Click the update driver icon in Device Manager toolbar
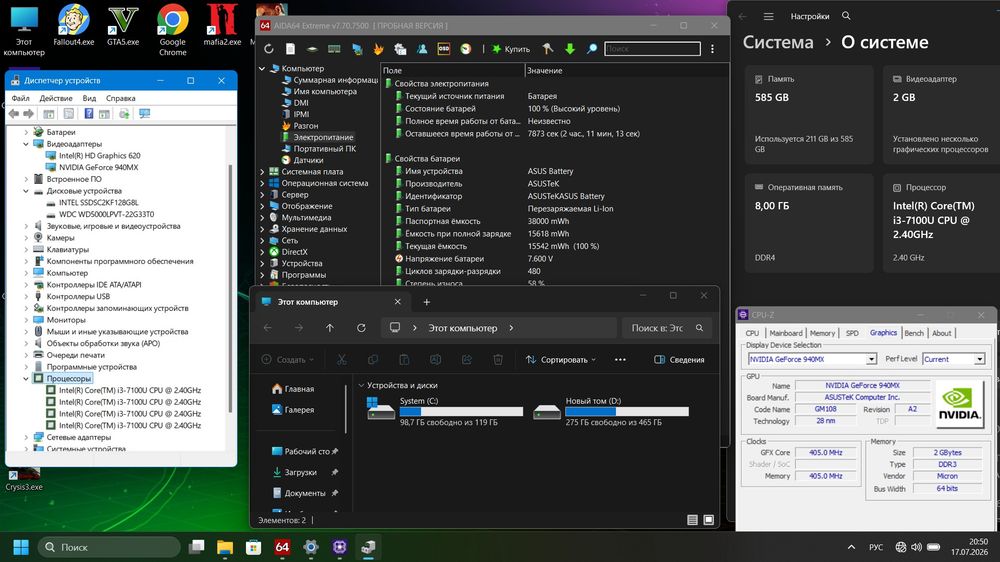This screenshot has width=1000, height=562. [124, 114]
